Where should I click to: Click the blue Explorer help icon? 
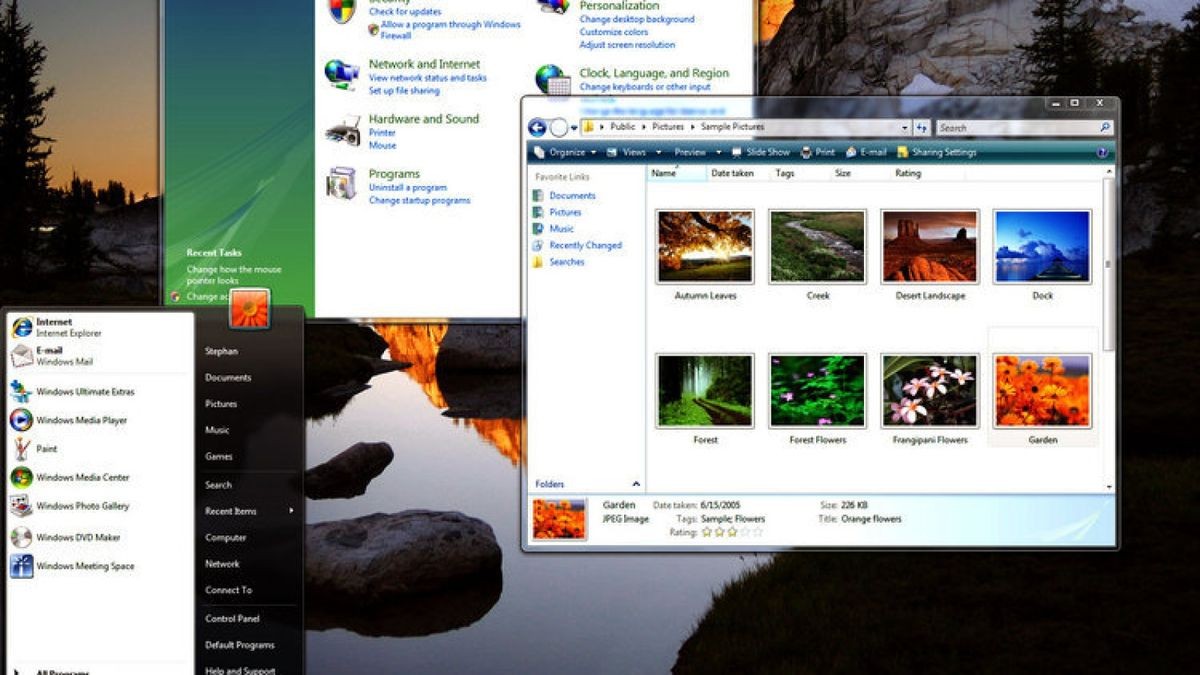click(x=1102, y=153)
